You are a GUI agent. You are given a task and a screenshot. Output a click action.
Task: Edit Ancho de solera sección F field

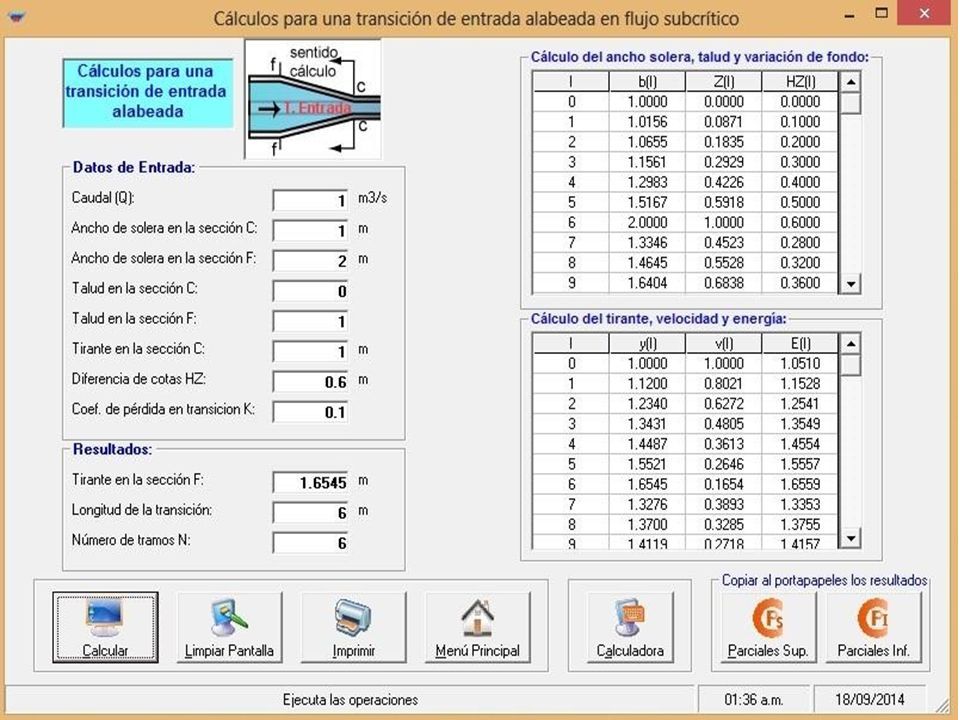(310, 260)
